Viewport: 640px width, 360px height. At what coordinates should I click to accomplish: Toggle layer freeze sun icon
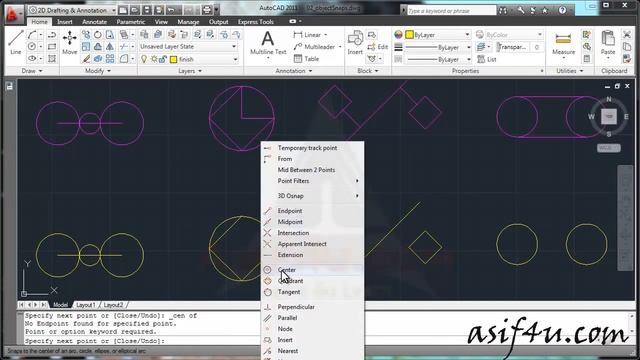pyautogui.click(x=154, y=59)
